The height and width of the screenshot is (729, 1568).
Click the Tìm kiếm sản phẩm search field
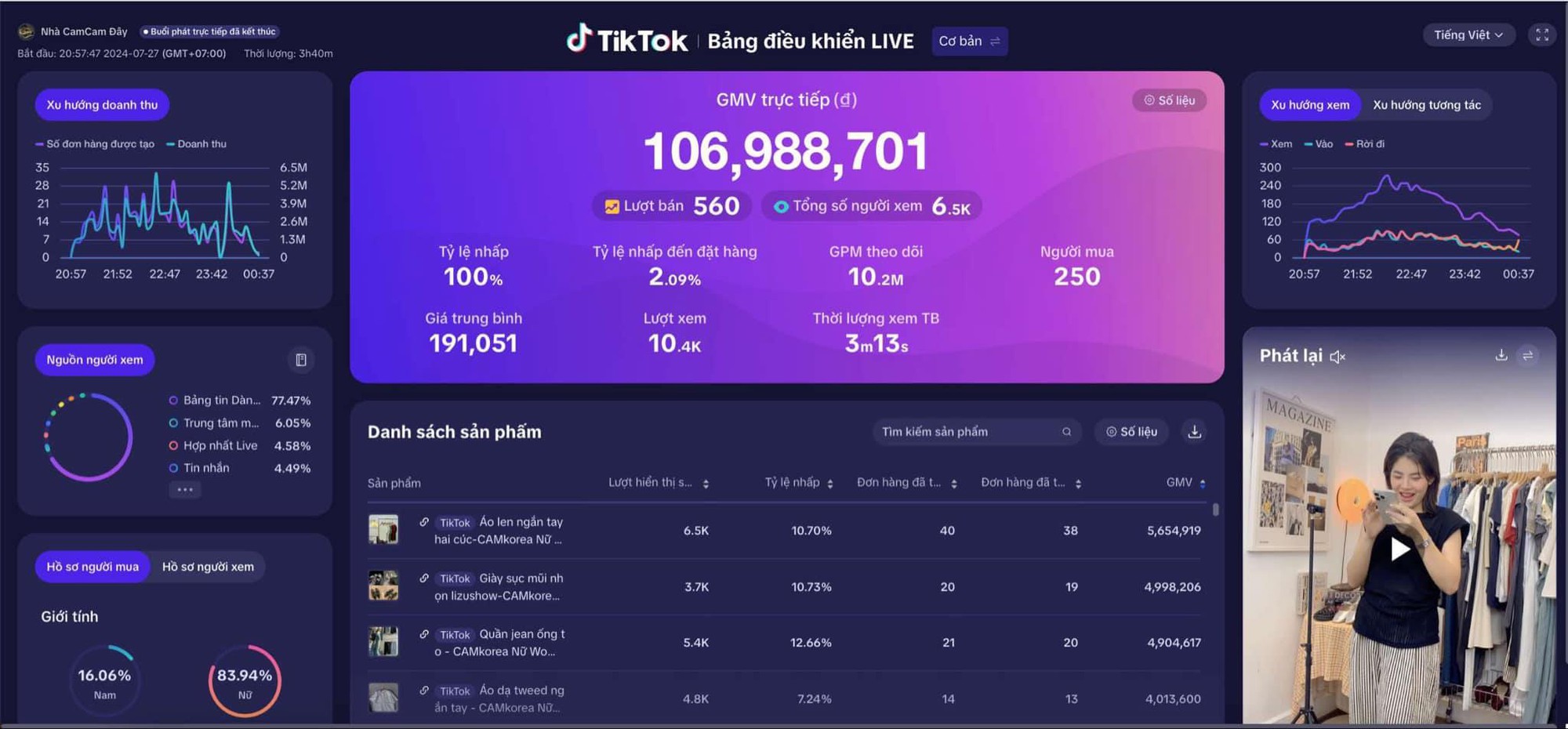pyautogui.click(x=977, y=432)
